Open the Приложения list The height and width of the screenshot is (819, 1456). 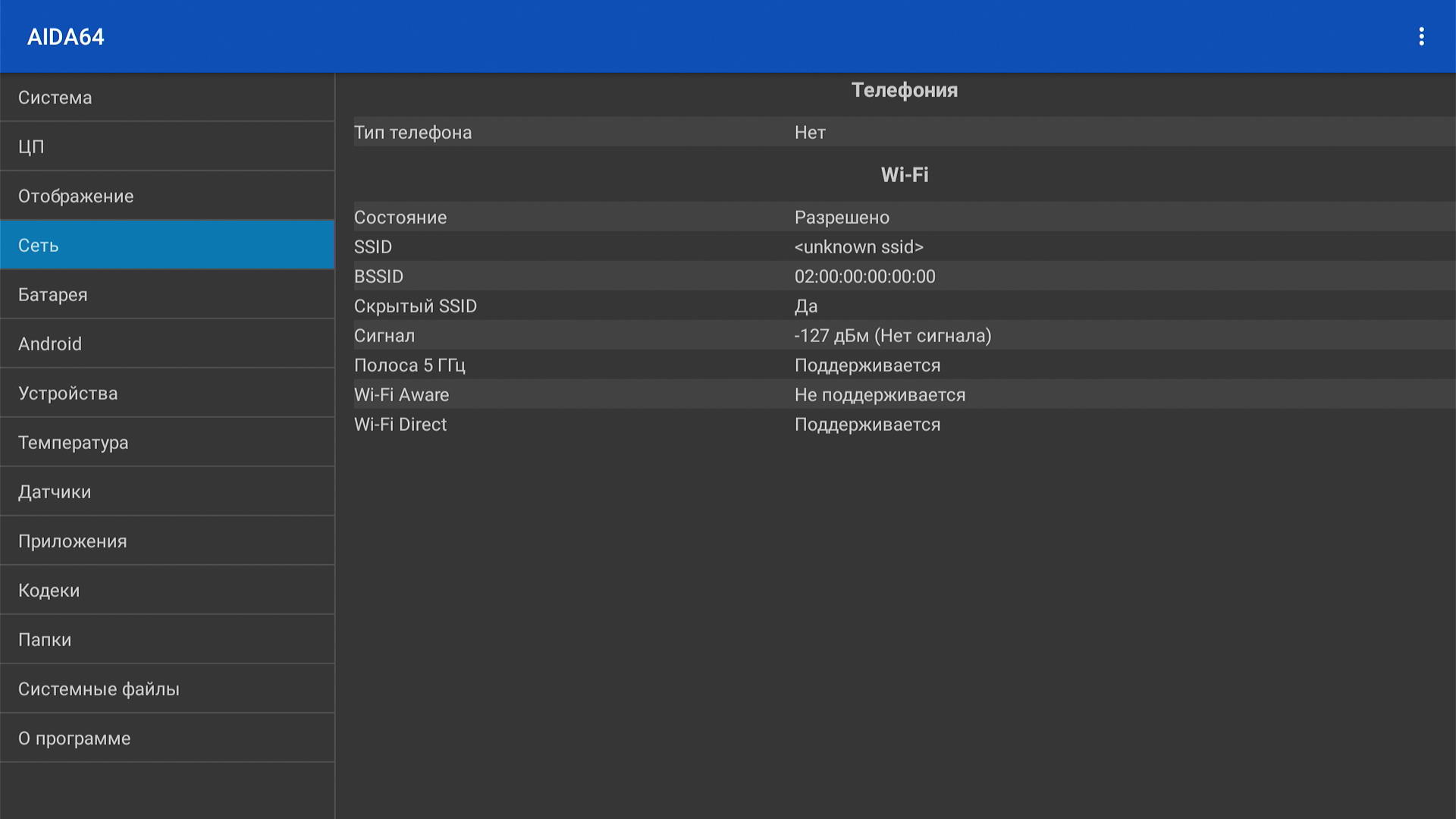[167, 541]
